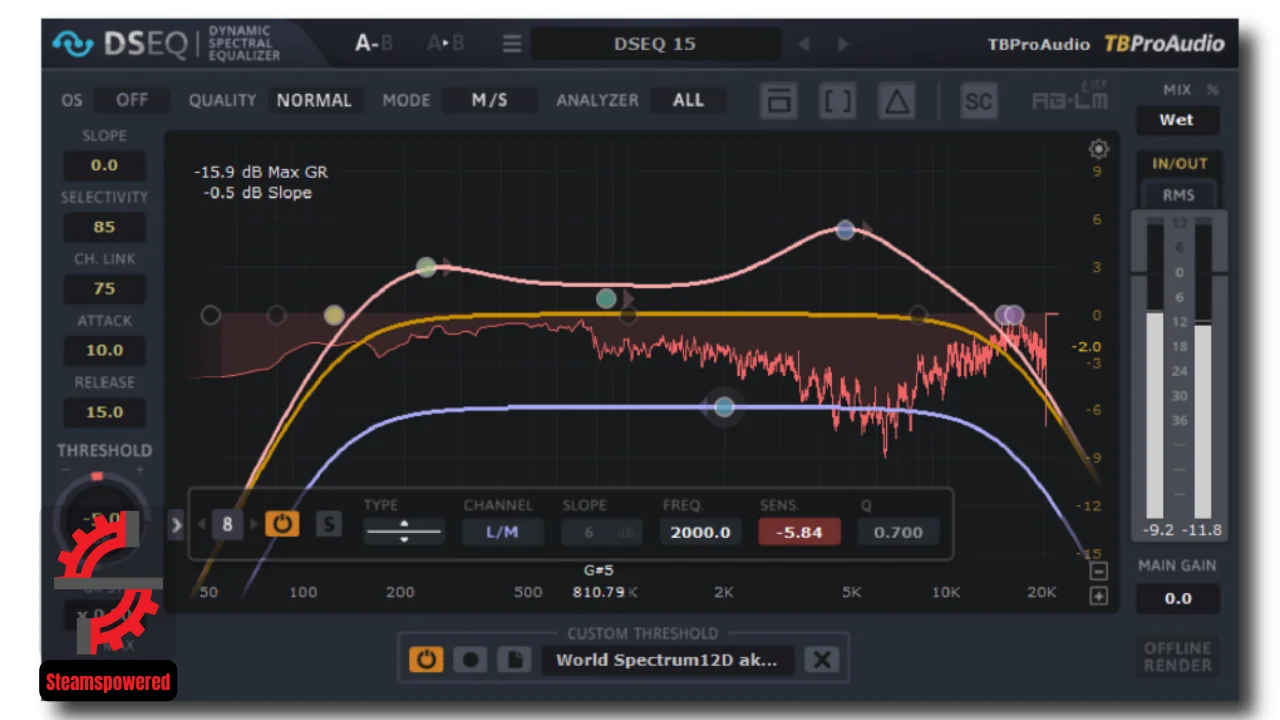This screenshot has width=1280, height=720.
Task: Toggle the SC sidechain button
Action: click(x=978, y=101)
